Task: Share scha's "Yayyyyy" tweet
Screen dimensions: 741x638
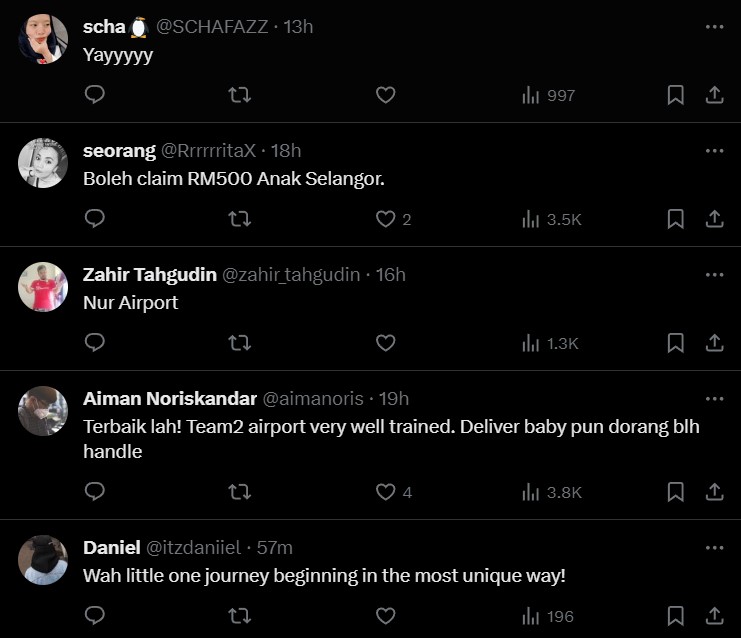Action: (x=715, y=95)
